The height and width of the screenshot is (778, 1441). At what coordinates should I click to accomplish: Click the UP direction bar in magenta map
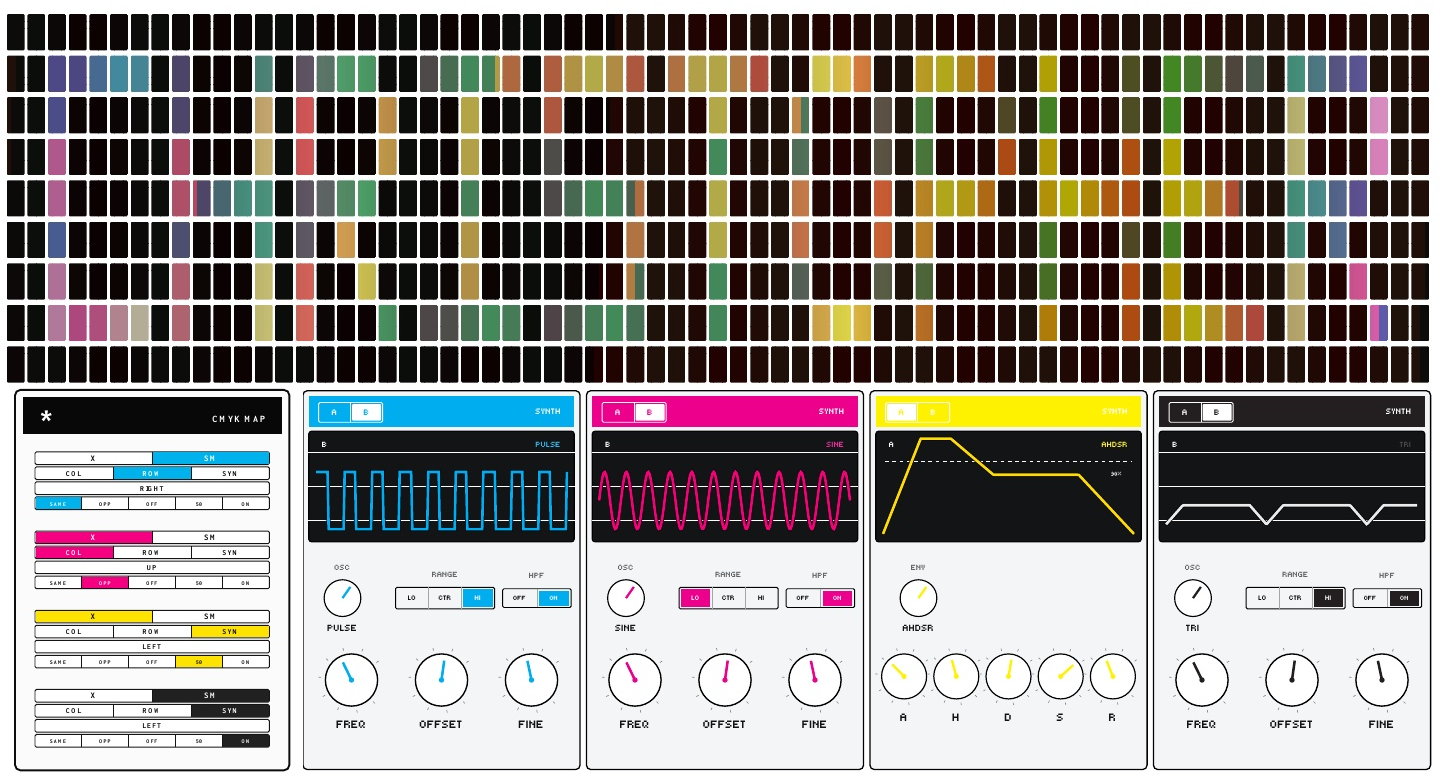tap(152, 567)
